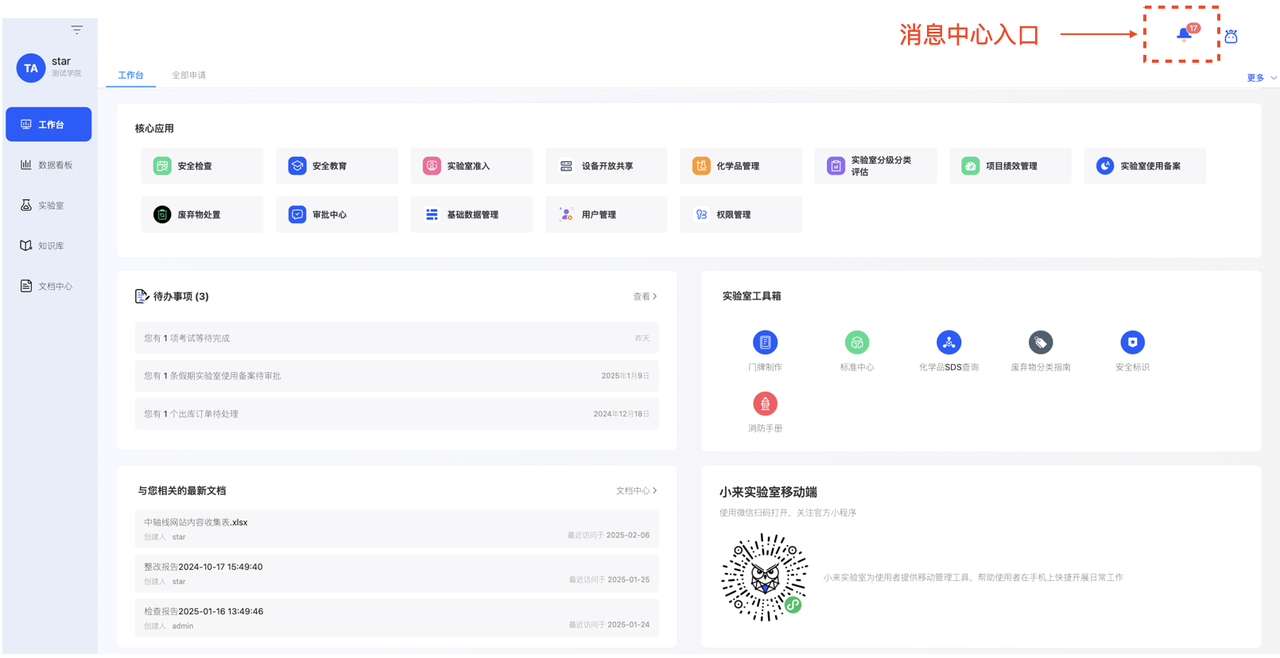Click 文档中心 link above latest documents
Image resolution: width=1280 pixels, height=658 pixels.
pos(636,491)
